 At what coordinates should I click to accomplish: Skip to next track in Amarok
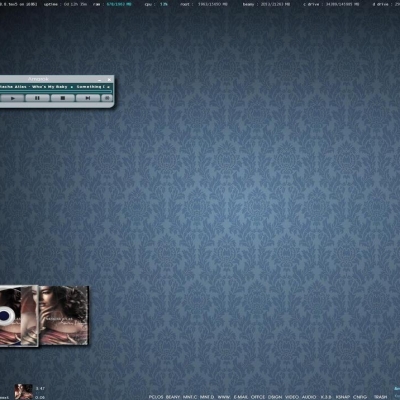[88, 98]
